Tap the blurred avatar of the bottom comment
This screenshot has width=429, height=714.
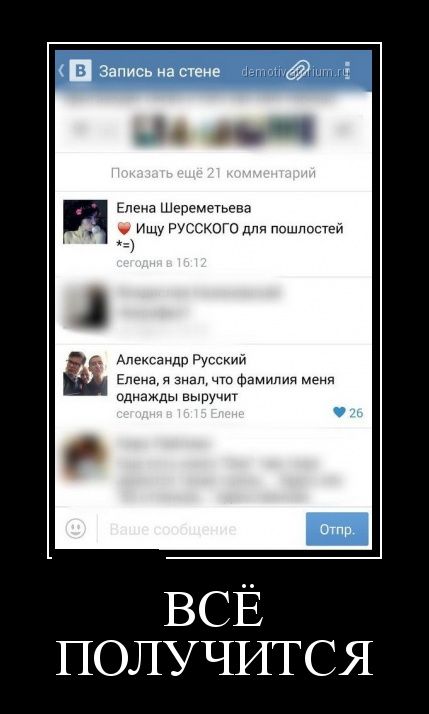pyautogui.click(x=86, y=458)
